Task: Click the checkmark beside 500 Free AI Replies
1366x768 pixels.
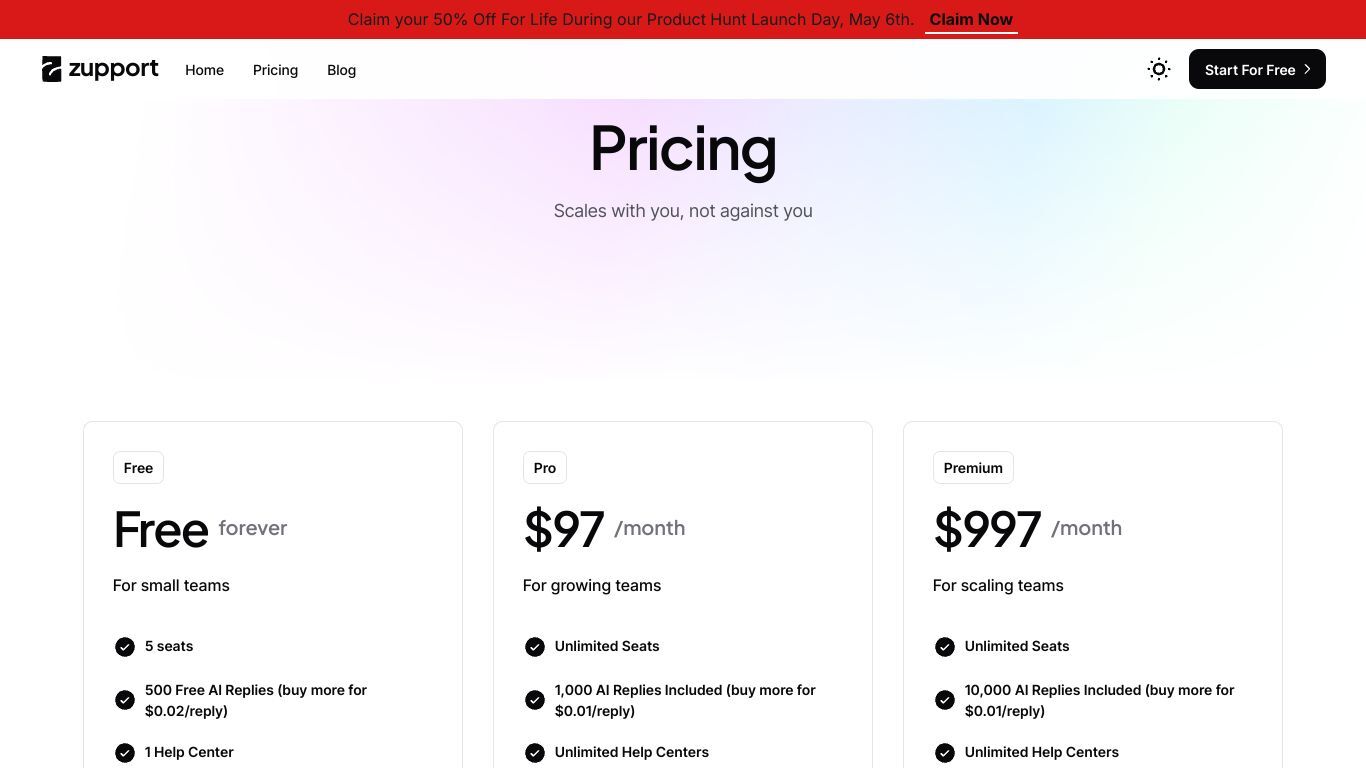Action: coord(125,700)
